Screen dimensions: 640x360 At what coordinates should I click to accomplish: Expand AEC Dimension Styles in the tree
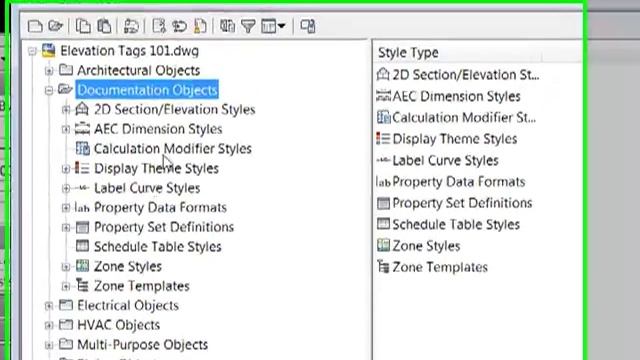tap(66, 129)
